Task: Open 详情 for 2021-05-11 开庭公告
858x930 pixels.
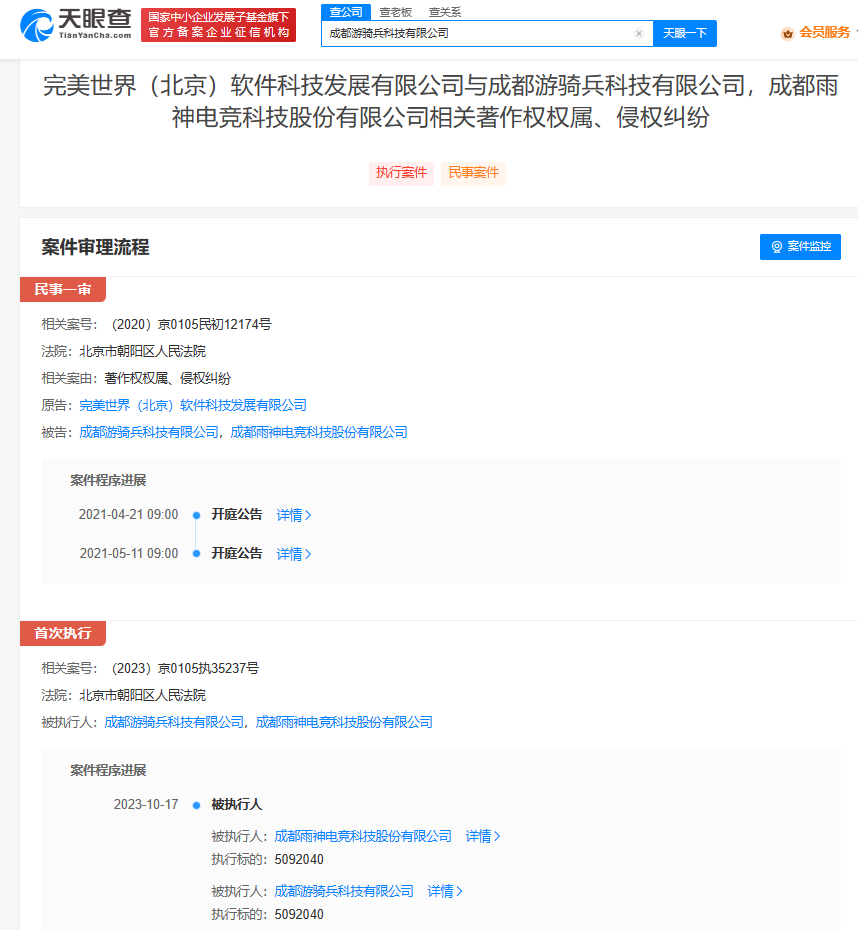Action: [294, 554]
